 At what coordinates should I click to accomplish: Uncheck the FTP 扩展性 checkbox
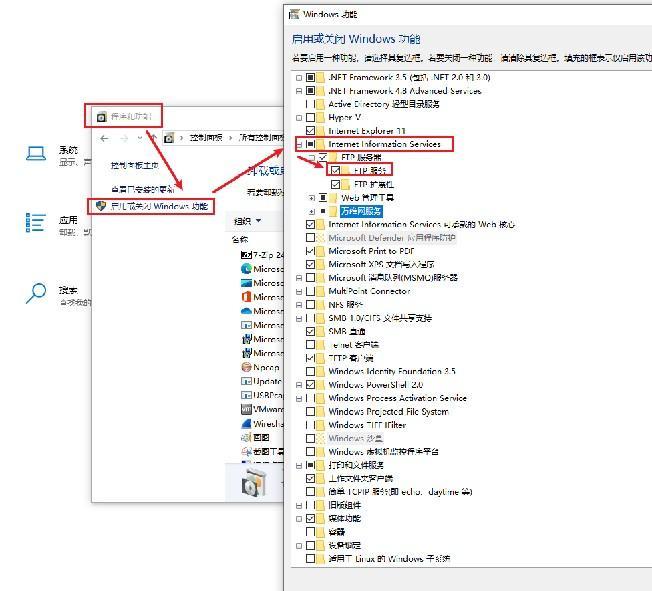336,184
